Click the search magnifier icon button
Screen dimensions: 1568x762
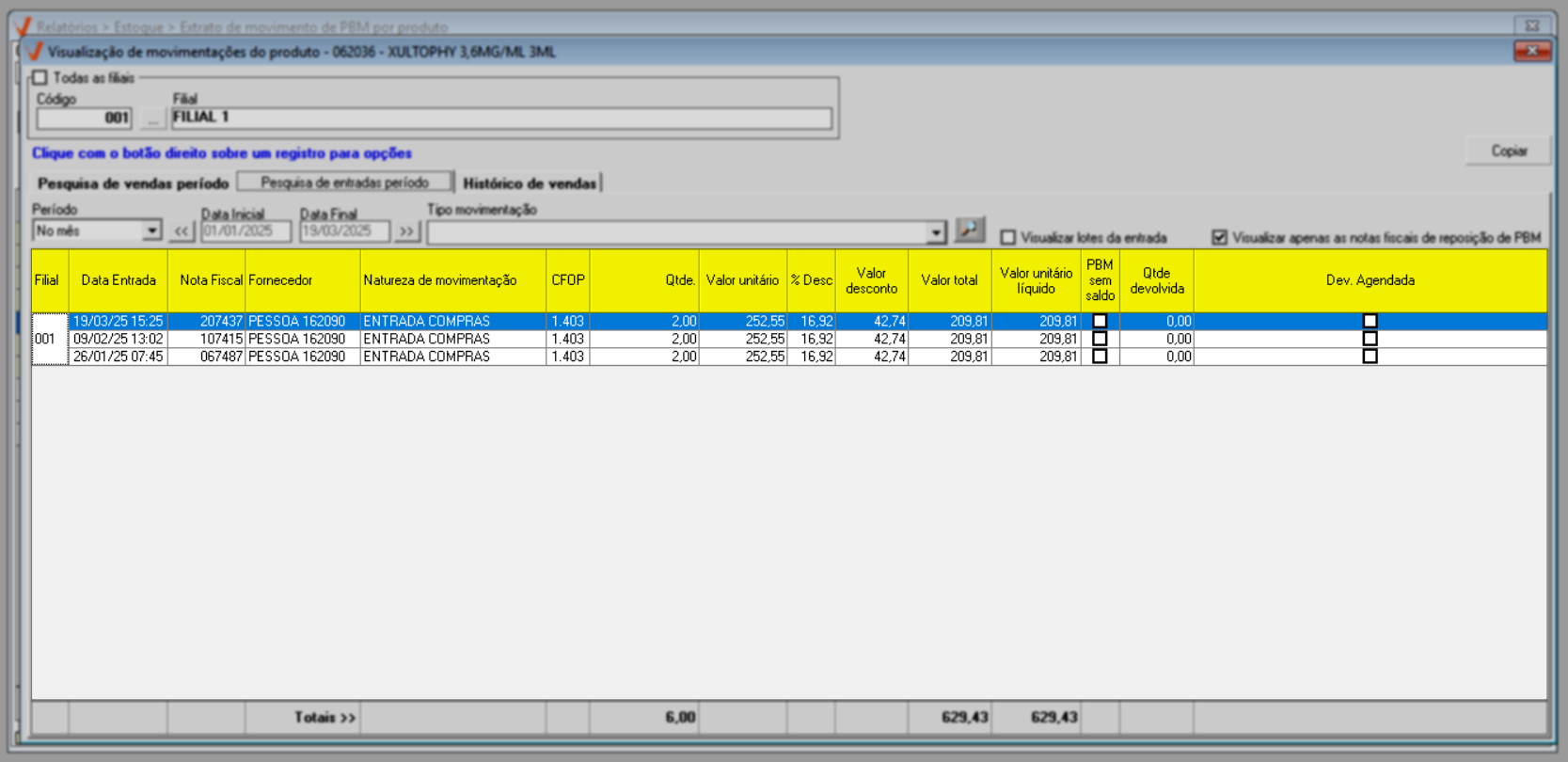[970, 230]
